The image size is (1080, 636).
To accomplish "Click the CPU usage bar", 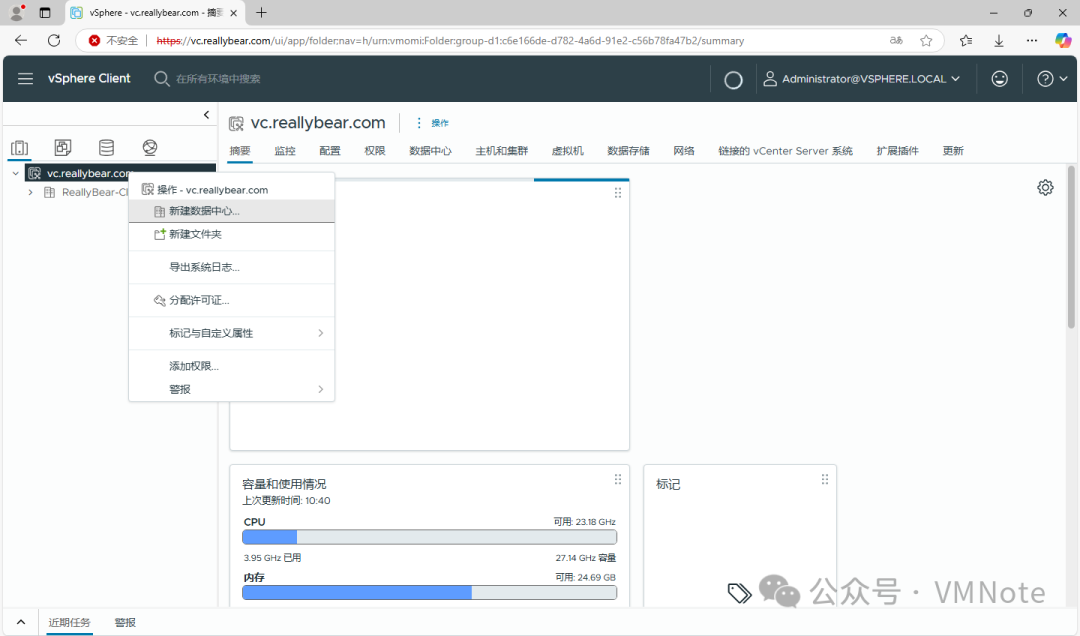I will 429,537.
